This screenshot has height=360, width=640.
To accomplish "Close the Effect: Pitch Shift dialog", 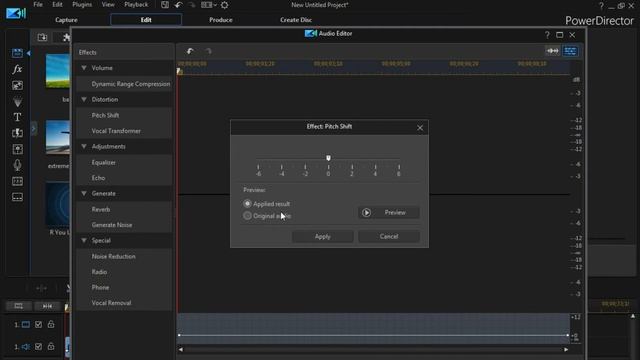I will click(420, 128).
